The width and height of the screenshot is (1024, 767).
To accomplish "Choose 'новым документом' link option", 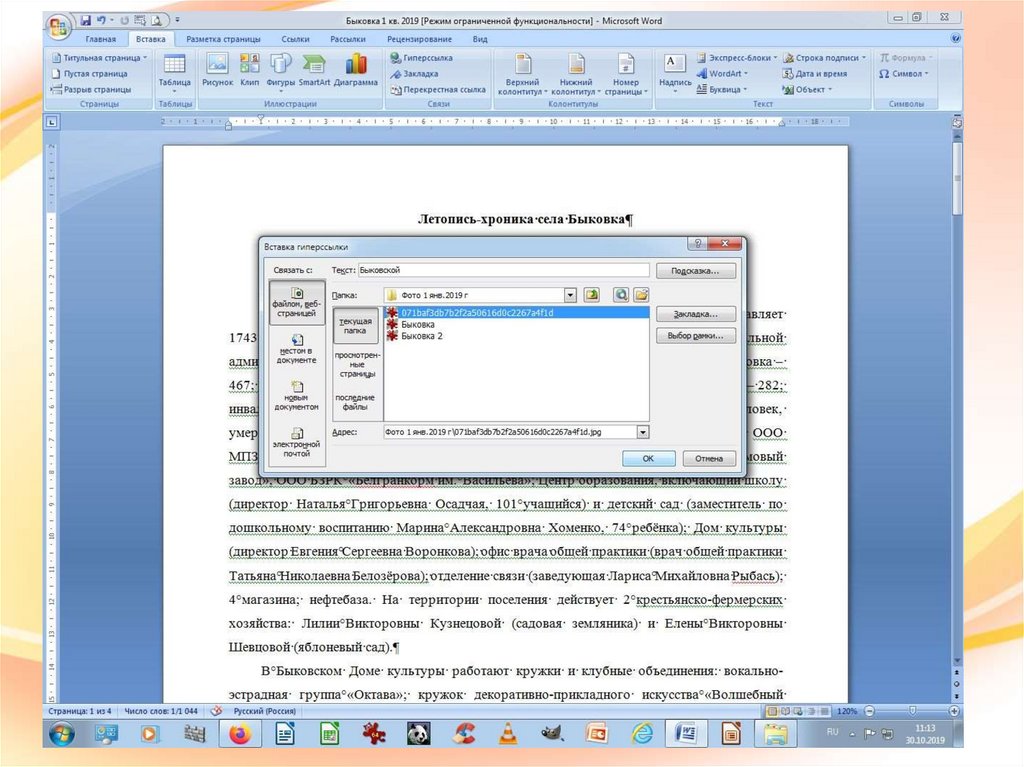I will pyautogui.click(x=297, y=396).
